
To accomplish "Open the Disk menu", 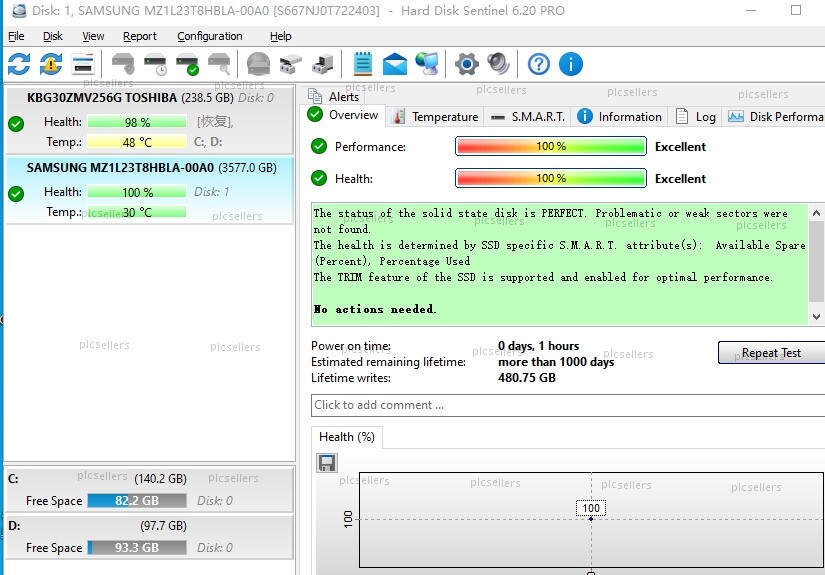I will point(53,36).
